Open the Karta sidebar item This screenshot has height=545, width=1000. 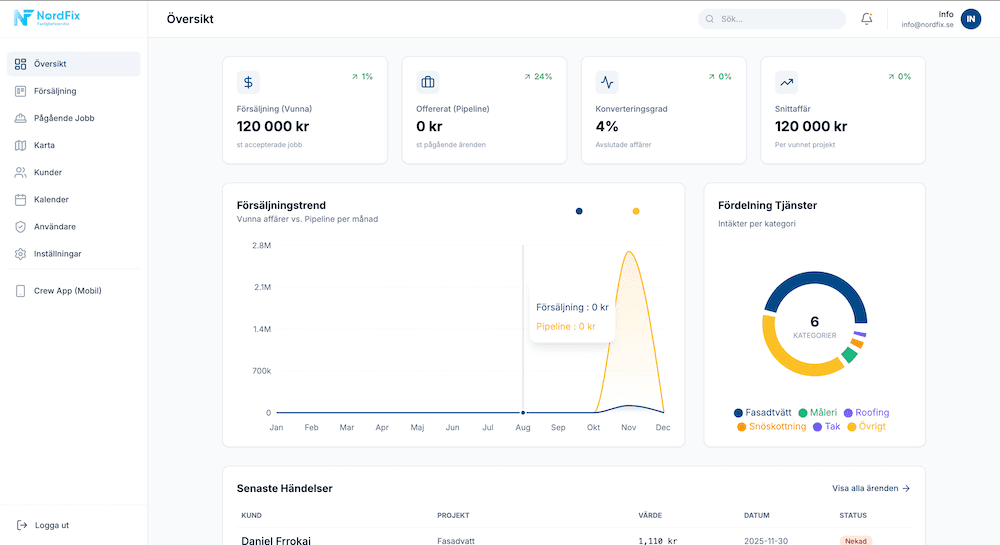coord(73,145)
